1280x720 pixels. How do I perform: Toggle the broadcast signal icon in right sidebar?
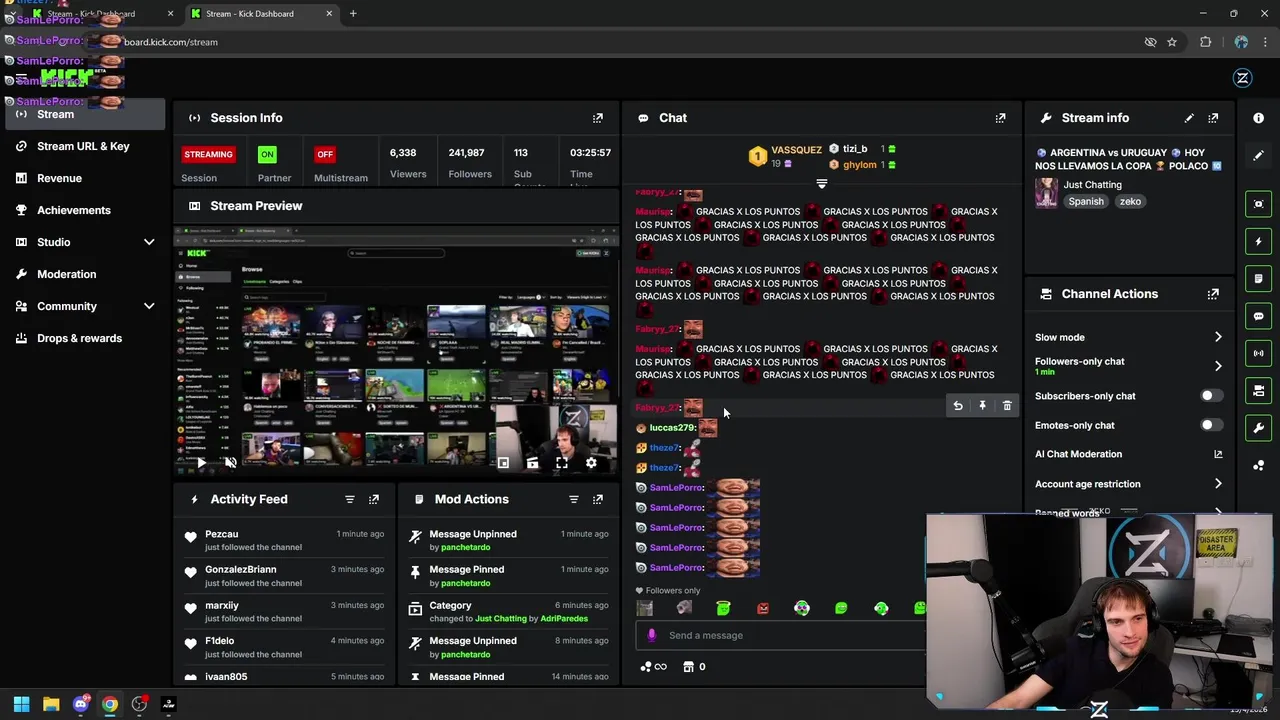pos(1258,353)
